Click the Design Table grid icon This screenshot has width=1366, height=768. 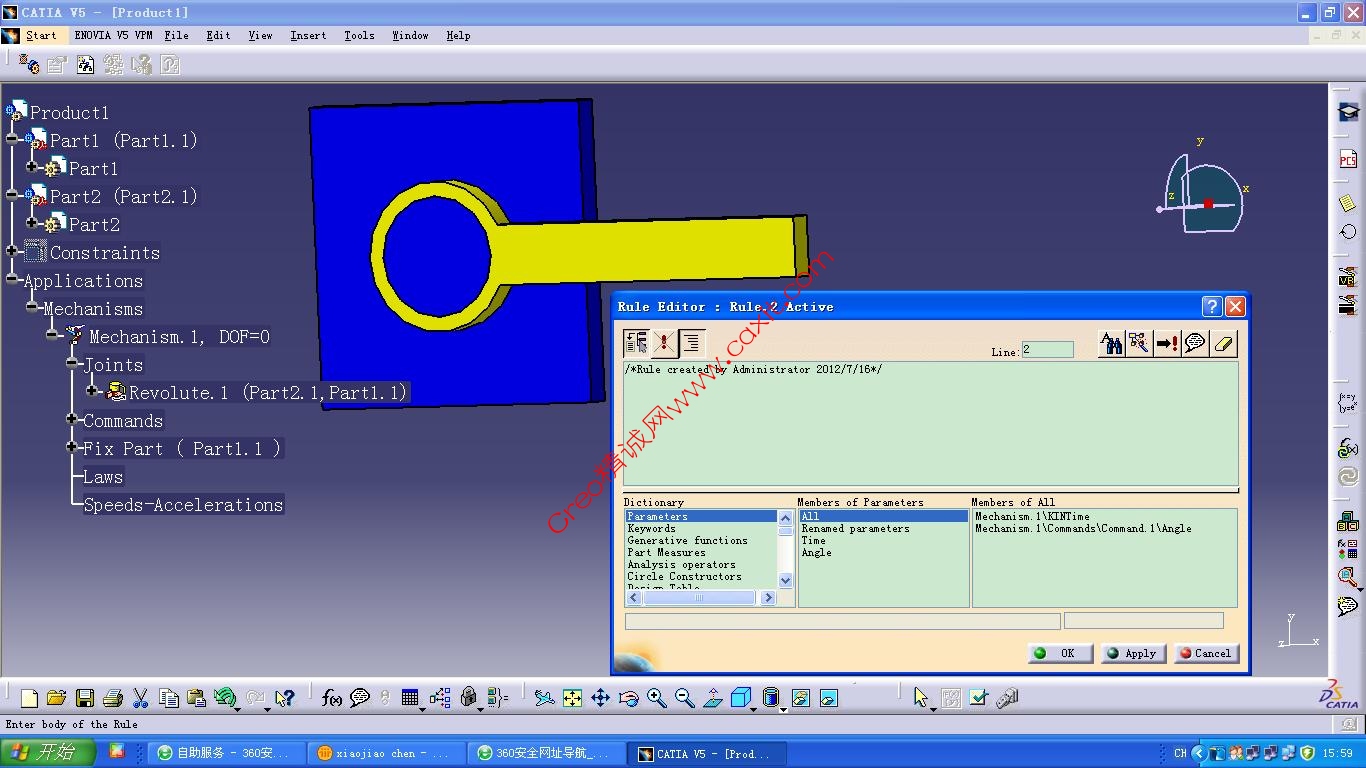coord(410,698)
